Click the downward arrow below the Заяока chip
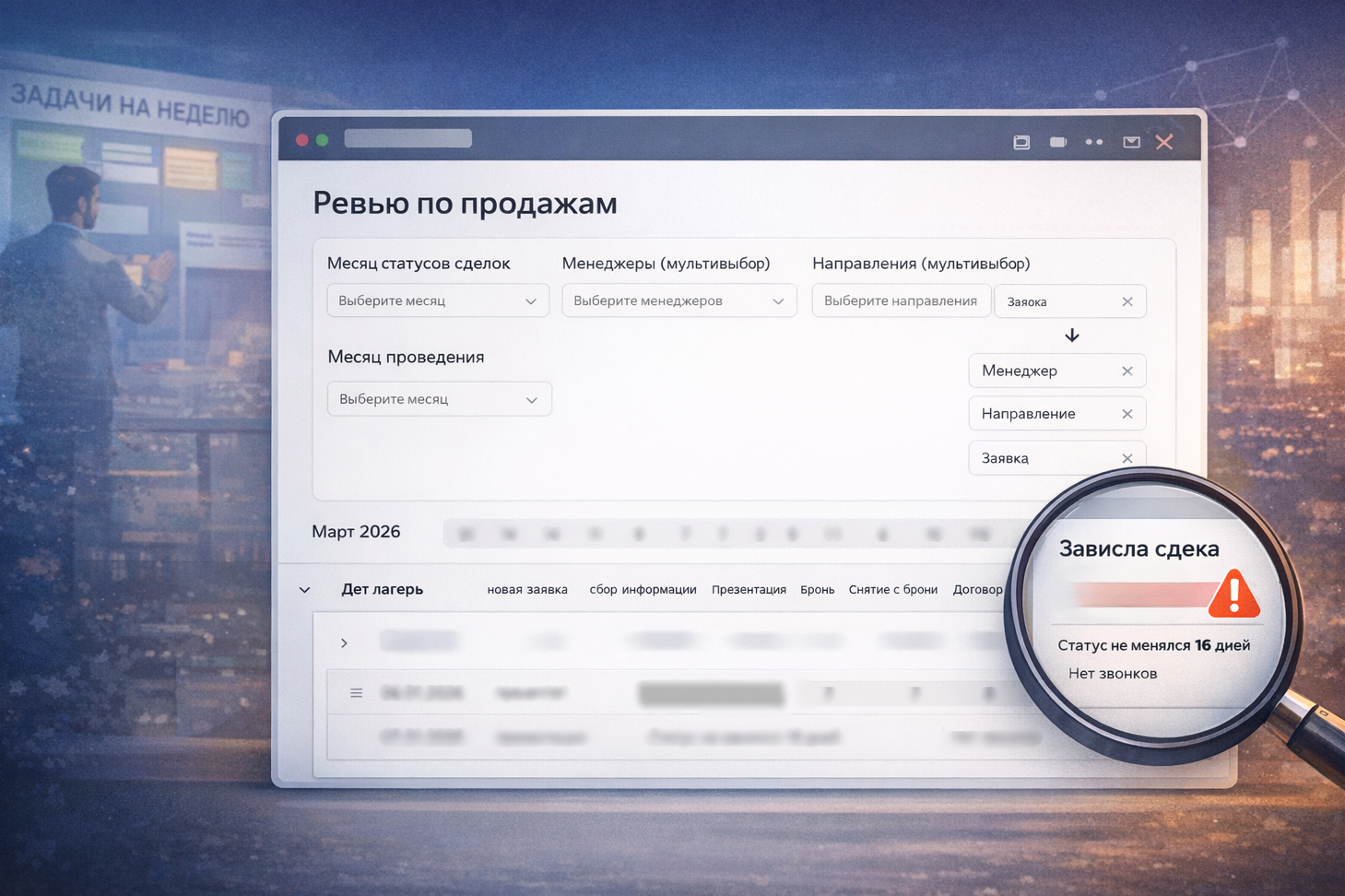The width and height of the screenshot is (1345, 896). tap(1071, 336)
